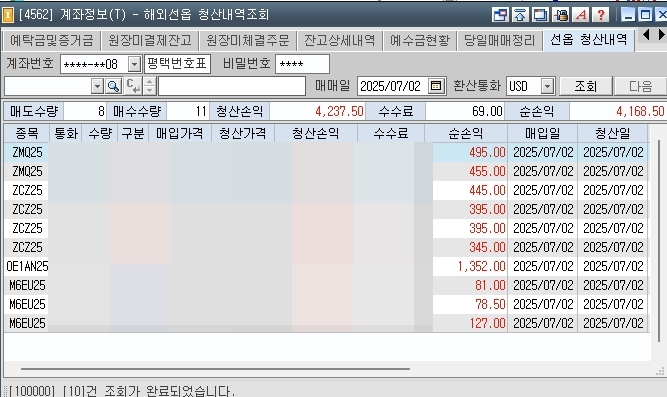Minimize the 4562 window

click(x=628, y=15)
